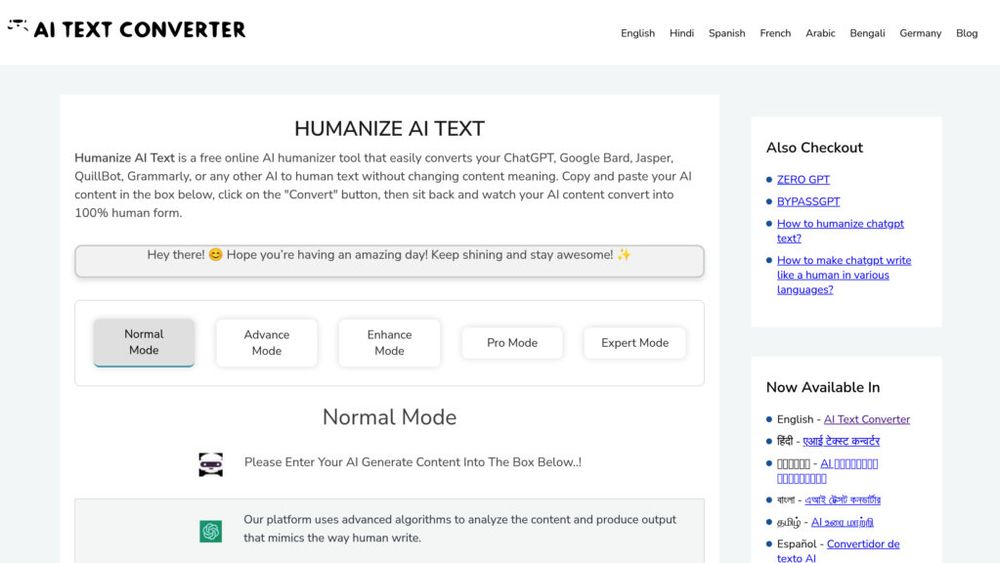Select the Pro Mode tab
This screenshot has height=563, width=1000.
click(512, 342)
